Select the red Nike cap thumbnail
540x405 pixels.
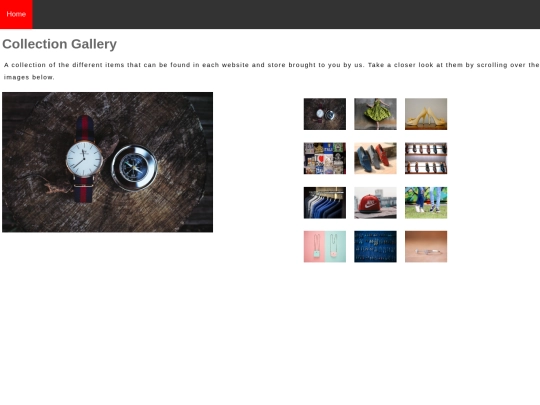tap(375, 203)
